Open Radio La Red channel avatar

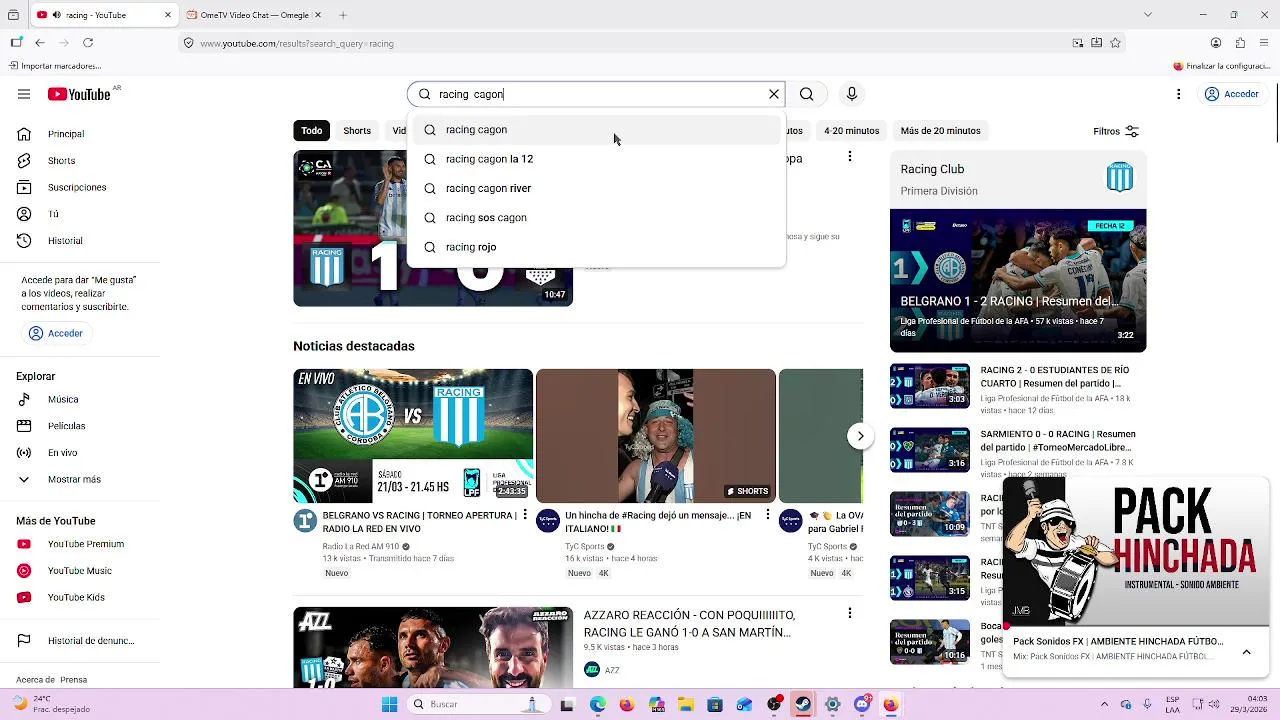tap(305, 521)
